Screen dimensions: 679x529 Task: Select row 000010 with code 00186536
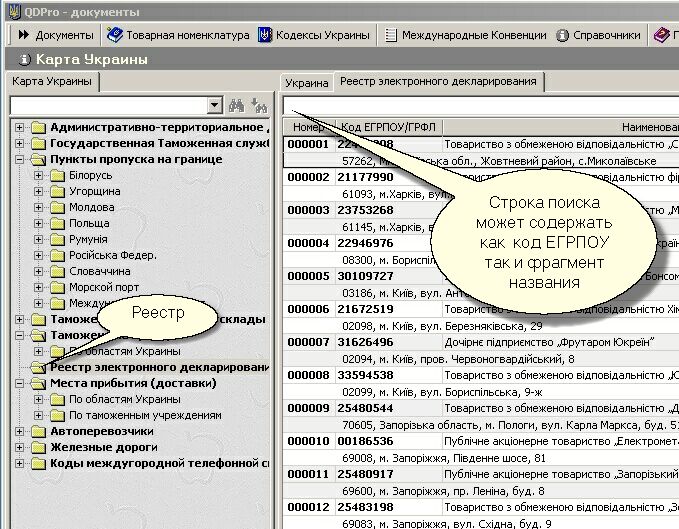click(481, 442)
